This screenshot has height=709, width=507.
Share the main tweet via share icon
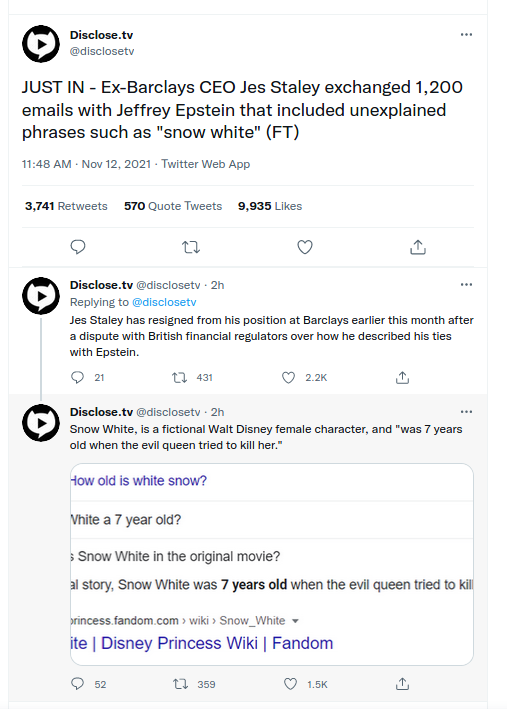click(418, 247)
